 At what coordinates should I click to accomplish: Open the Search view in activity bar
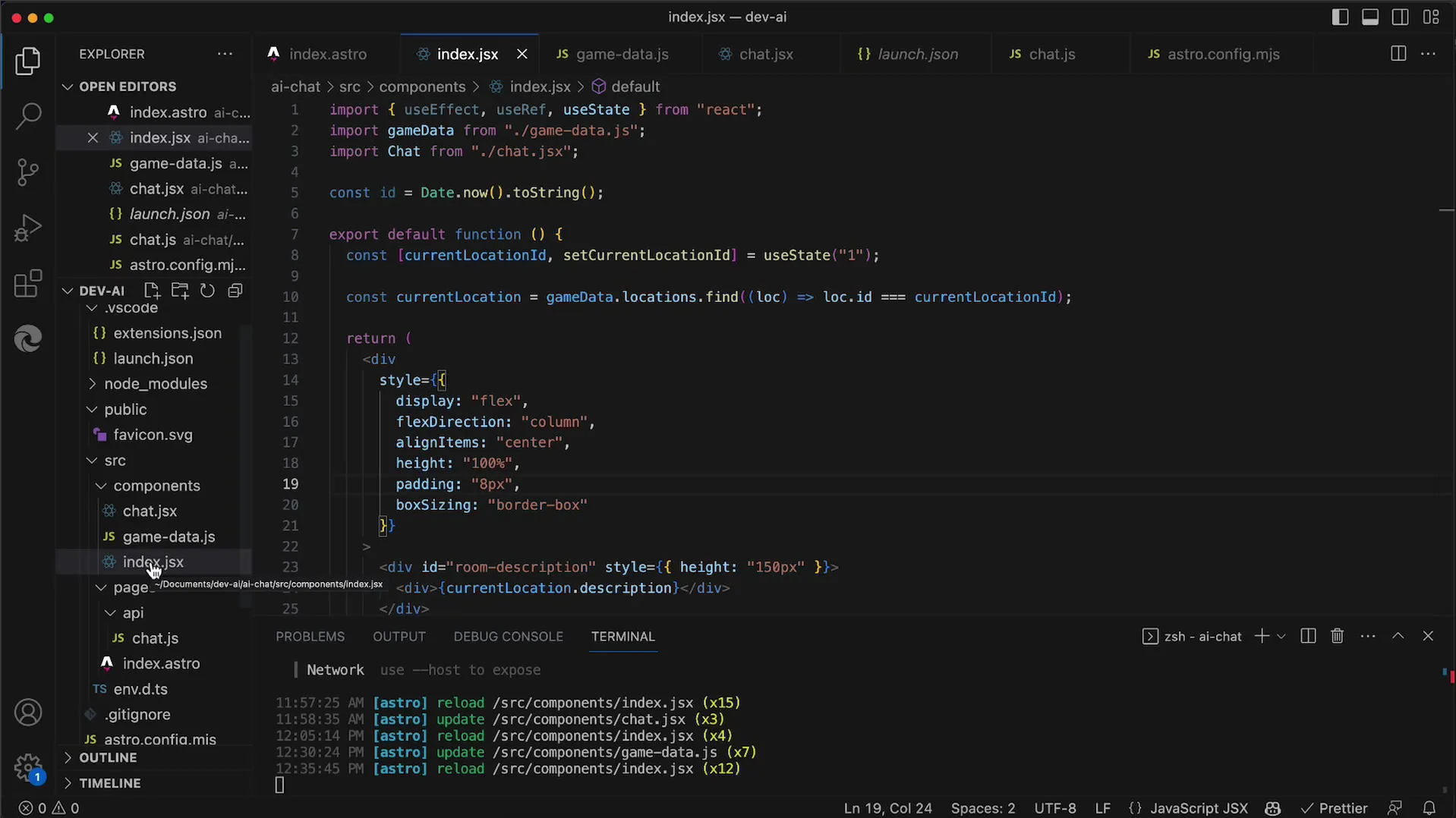tap(28, 117)
